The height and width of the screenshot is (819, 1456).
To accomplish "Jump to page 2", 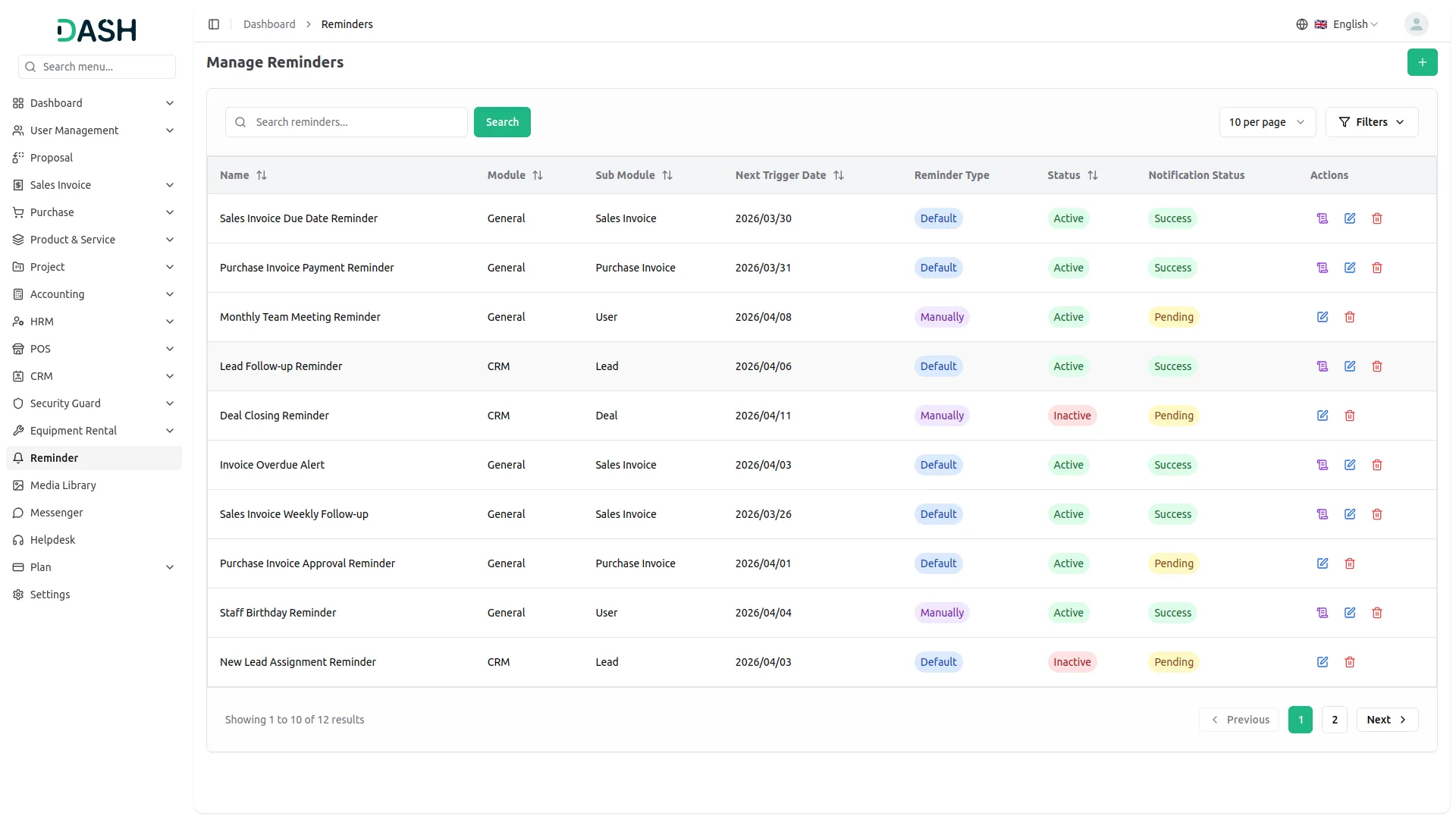I will (x=1334, y=720).
